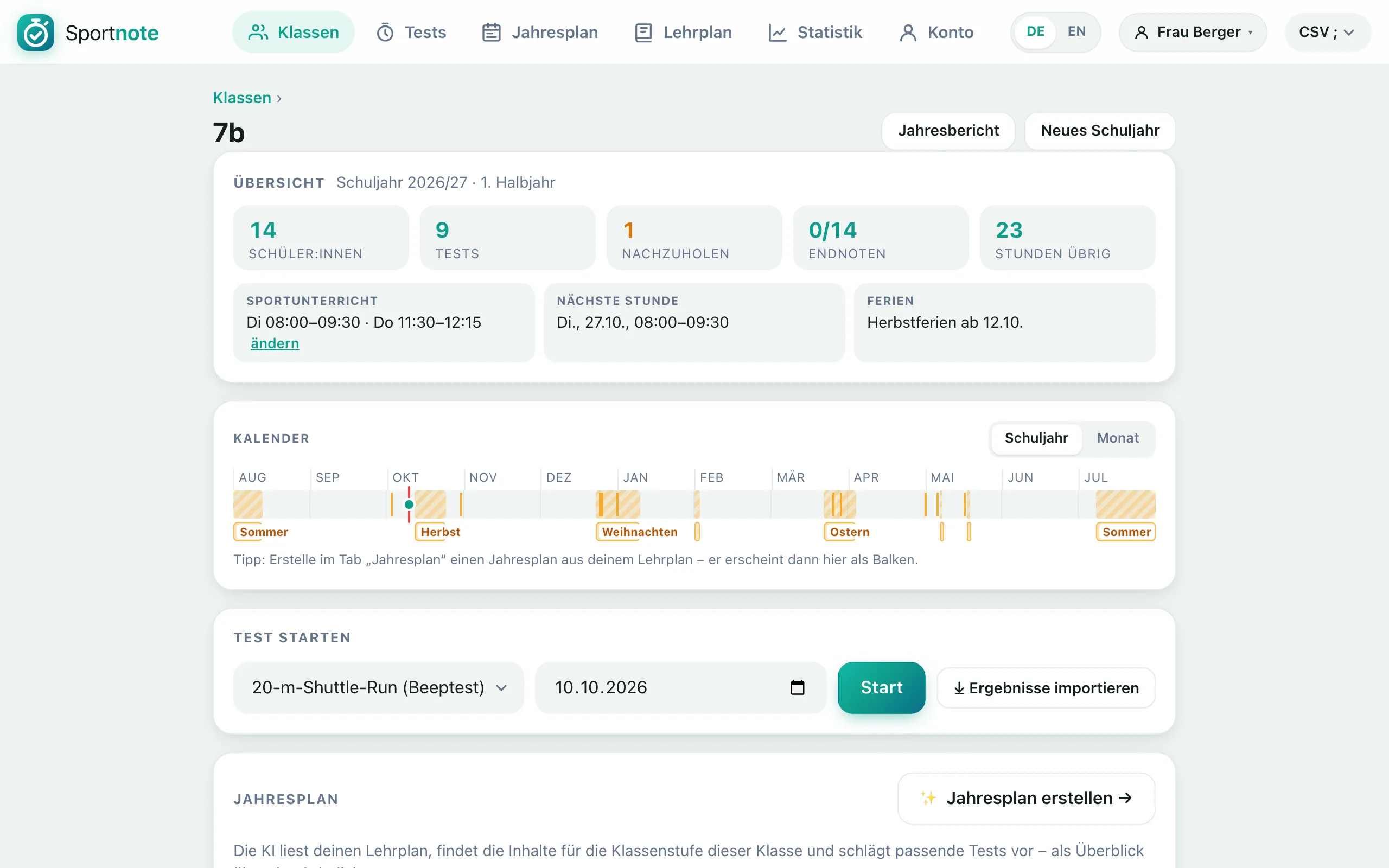This screenshot has width=1389, height=868.
Task: Click Ergebnisse importieren button
Action: point(1046,688)
